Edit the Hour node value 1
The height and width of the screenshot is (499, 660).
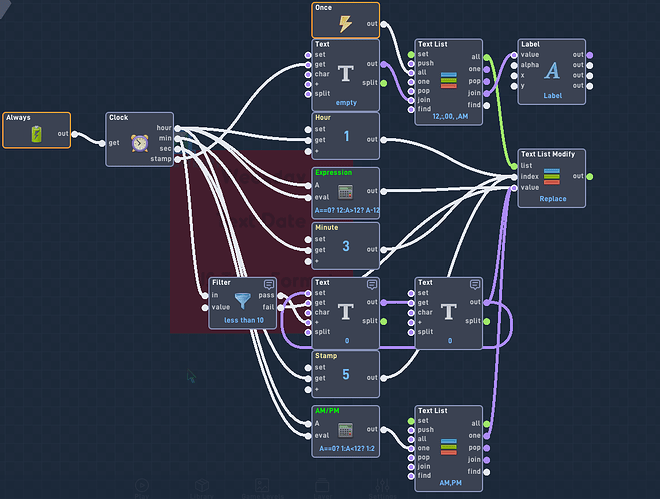[346, 136]
